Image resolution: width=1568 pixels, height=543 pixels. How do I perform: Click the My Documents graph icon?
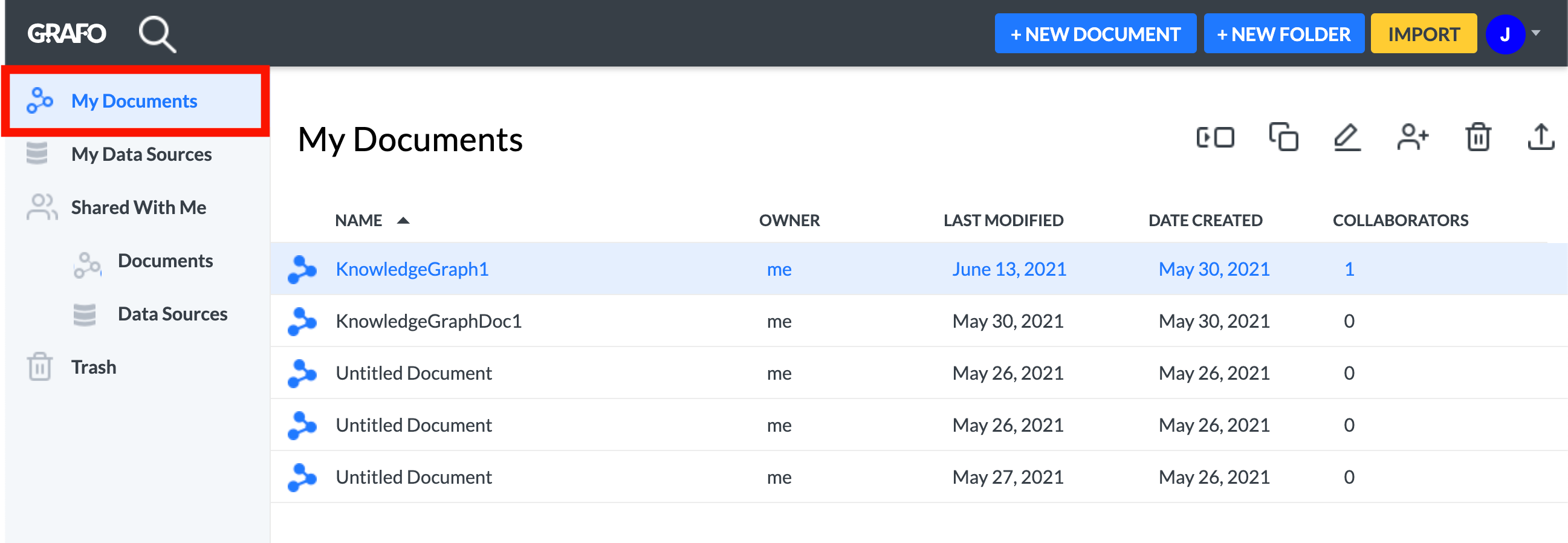[39, 101]
